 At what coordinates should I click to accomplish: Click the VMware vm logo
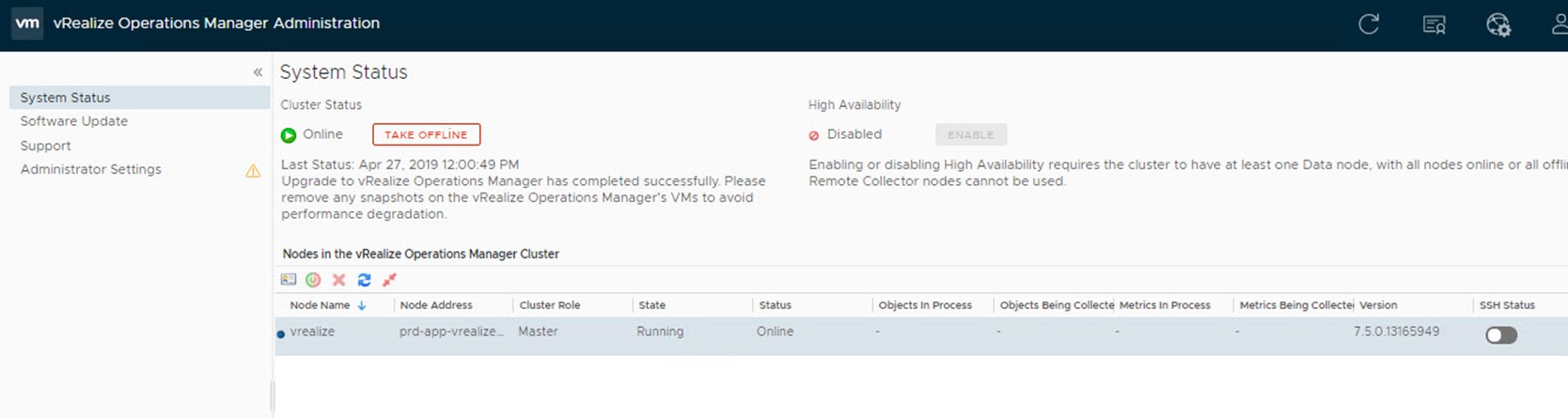tap(27, 23)
